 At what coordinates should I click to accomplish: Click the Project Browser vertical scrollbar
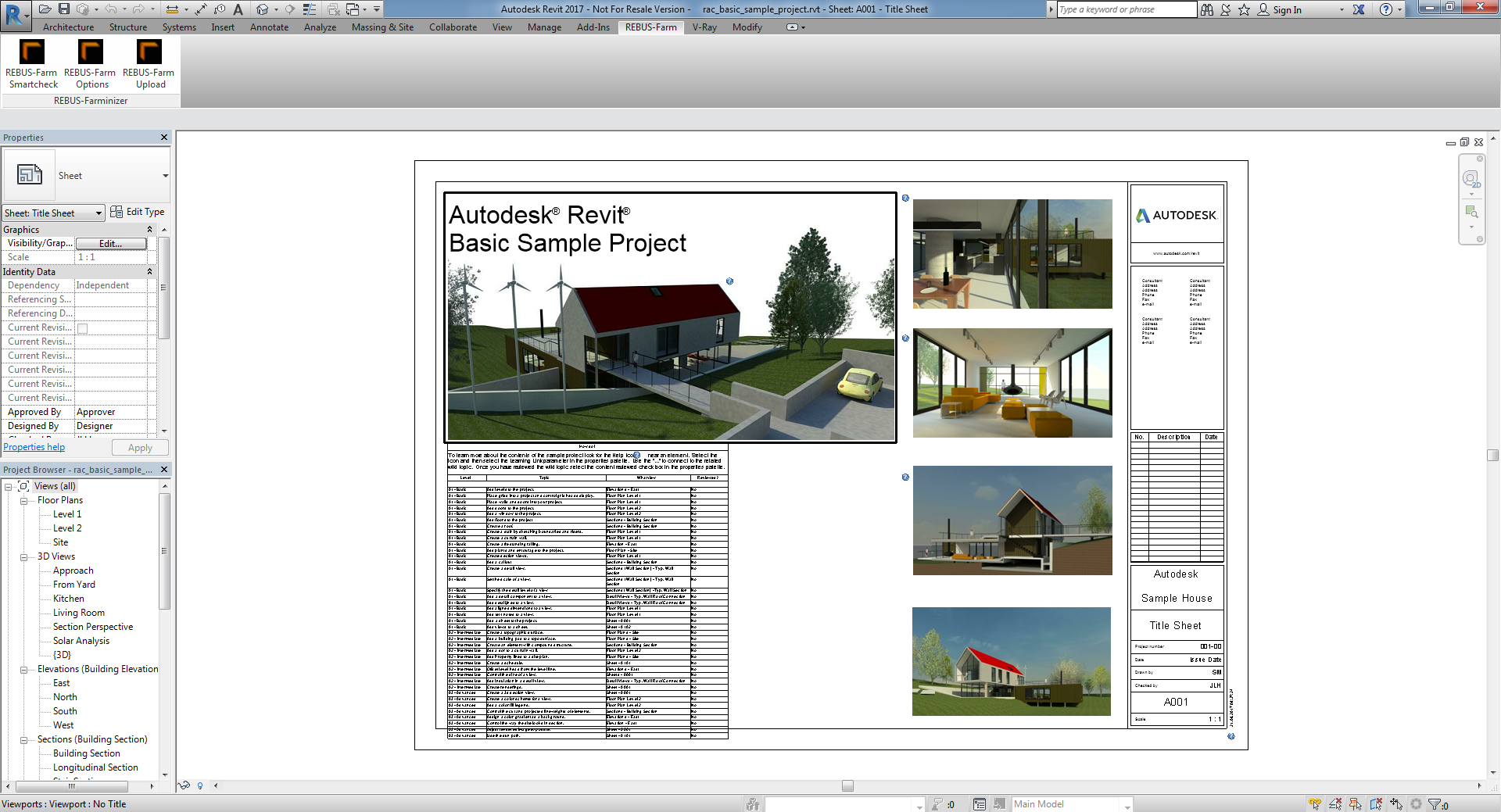click(164, 551)
